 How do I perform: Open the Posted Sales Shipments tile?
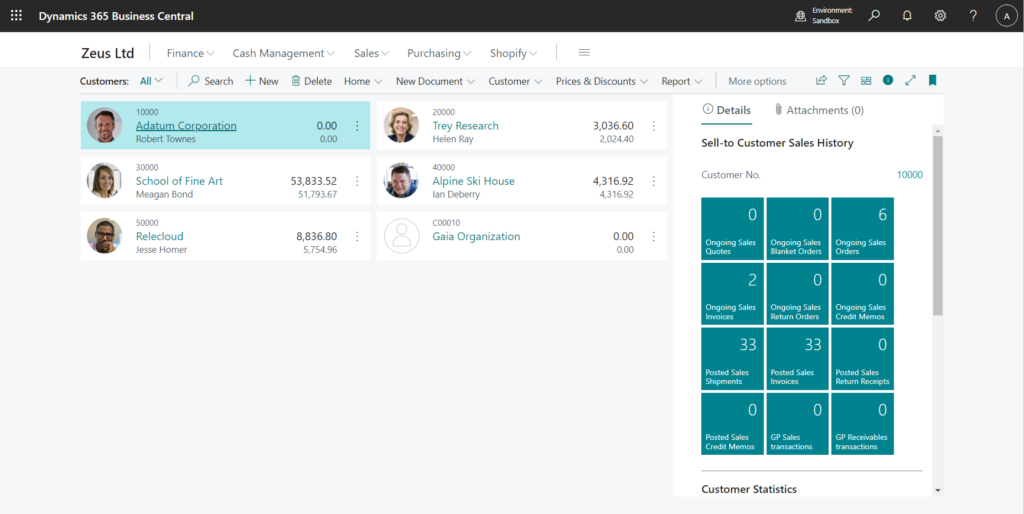[x=732, y=359]
